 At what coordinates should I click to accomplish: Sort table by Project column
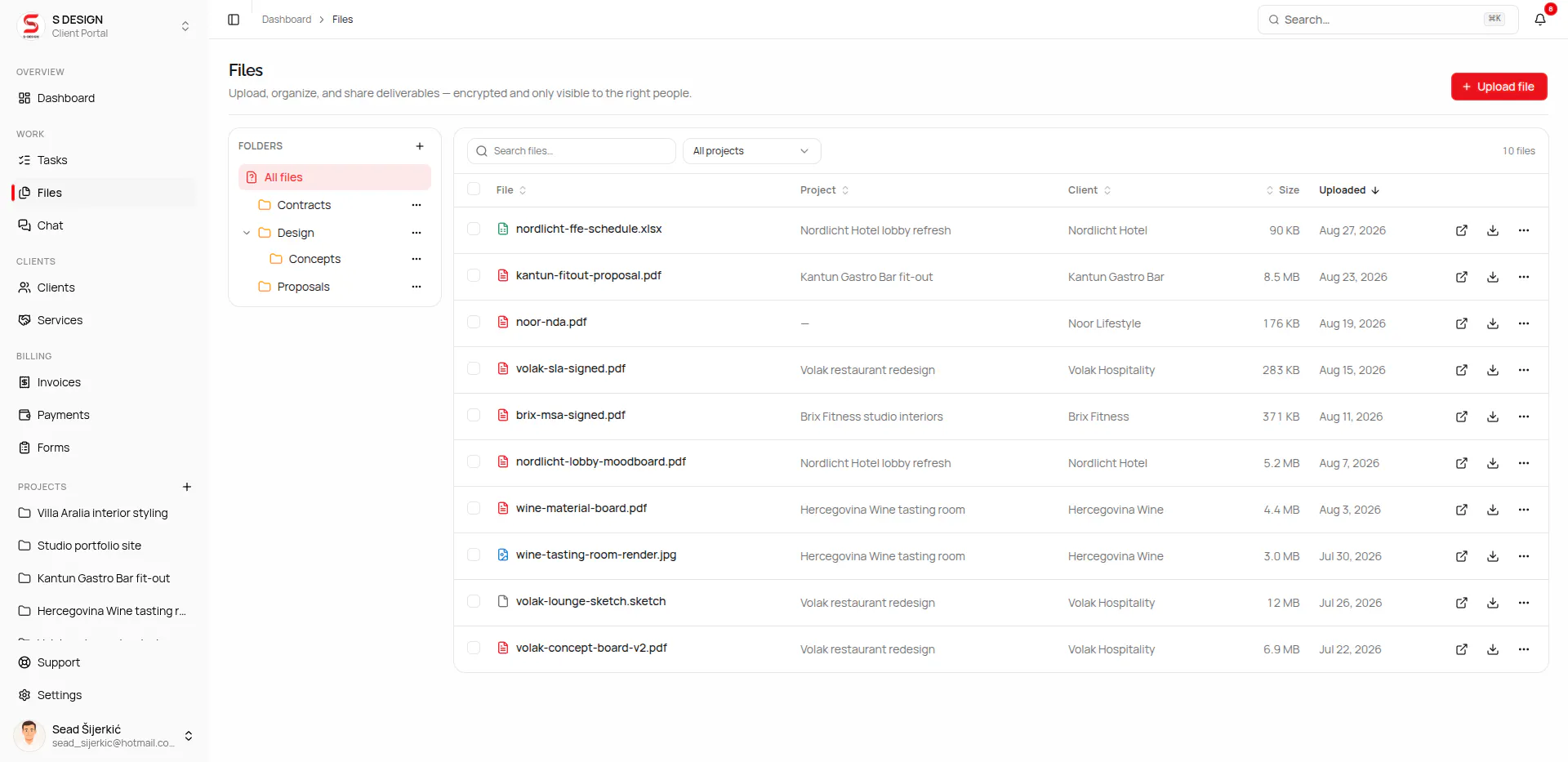[825, 190]
